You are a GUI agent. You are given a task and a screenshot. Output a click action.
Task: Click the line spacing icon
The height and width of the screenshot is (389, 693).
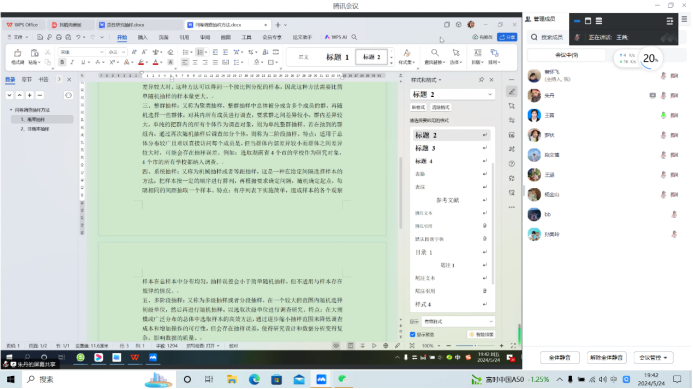pos(237,63)
